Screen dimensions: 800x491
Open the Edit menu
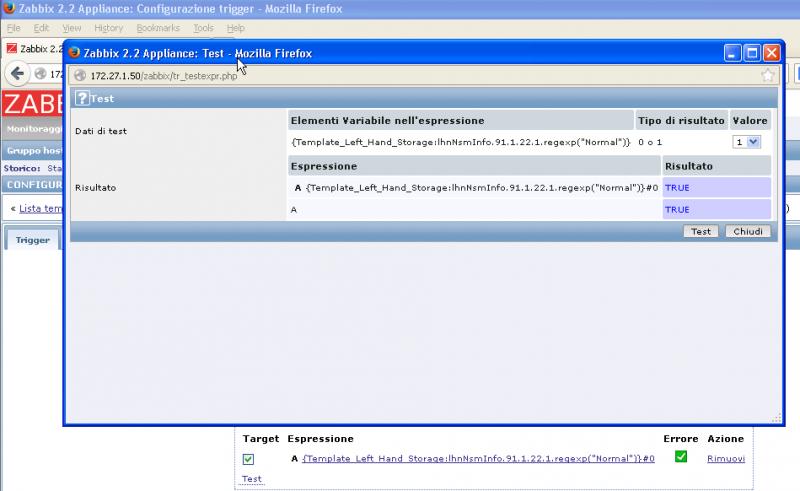(41, 28)
